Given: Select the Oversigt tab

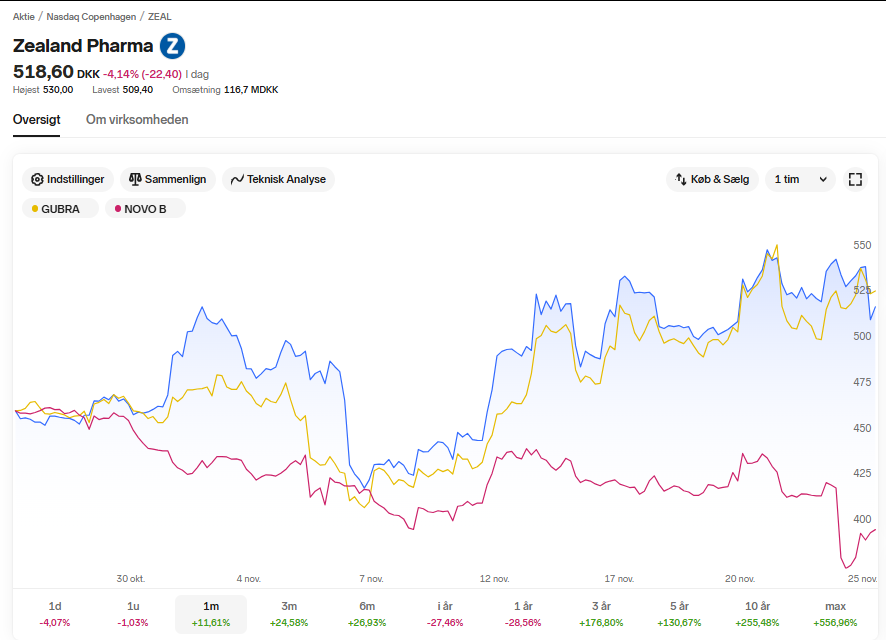Looking at the screenshot, I should tap(37, 120).
